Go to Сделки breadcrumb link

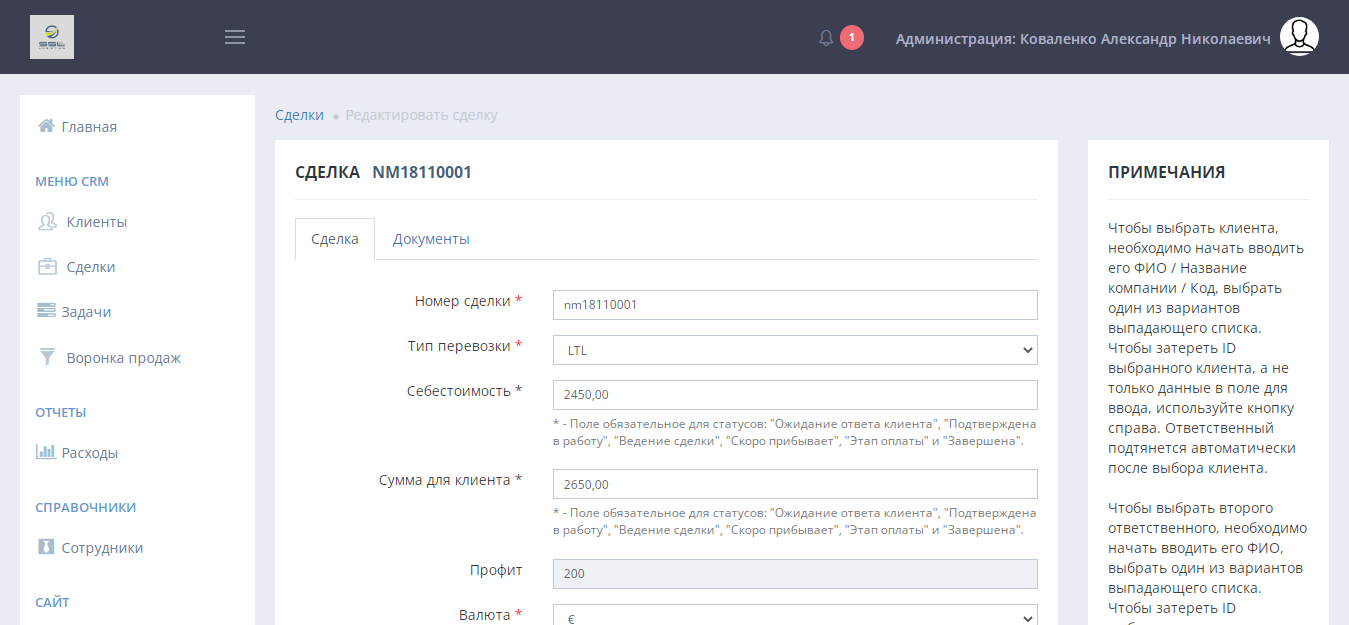(x=299, y=115)
